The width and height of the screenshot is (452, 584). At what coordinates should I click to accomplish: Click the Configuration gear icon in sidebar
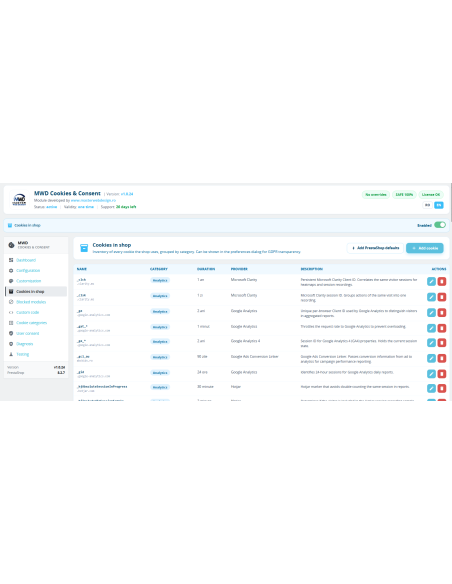[11, 270]
